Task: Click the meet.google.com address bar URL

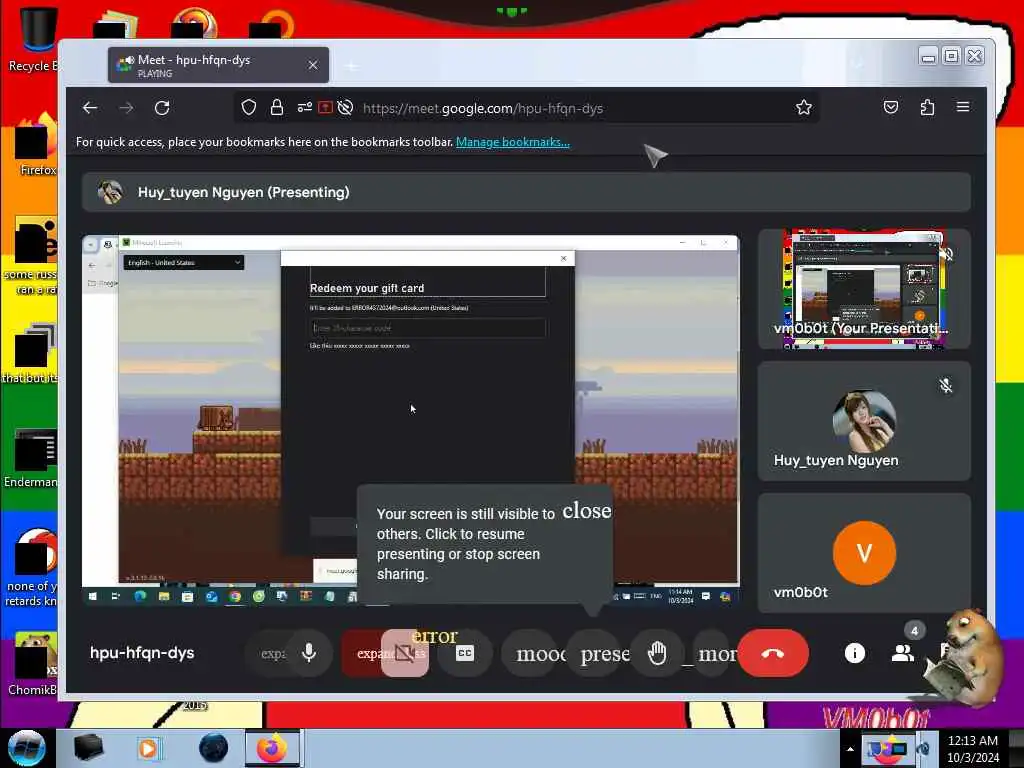Action: 483,108
